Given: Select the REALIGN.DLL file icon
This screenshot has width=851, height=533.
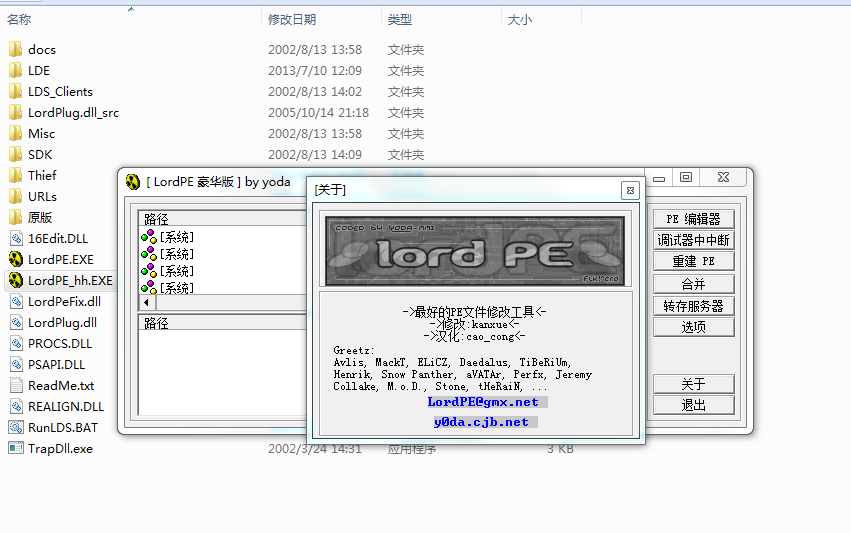Looking at the screenshot, I should pos(16,407).
